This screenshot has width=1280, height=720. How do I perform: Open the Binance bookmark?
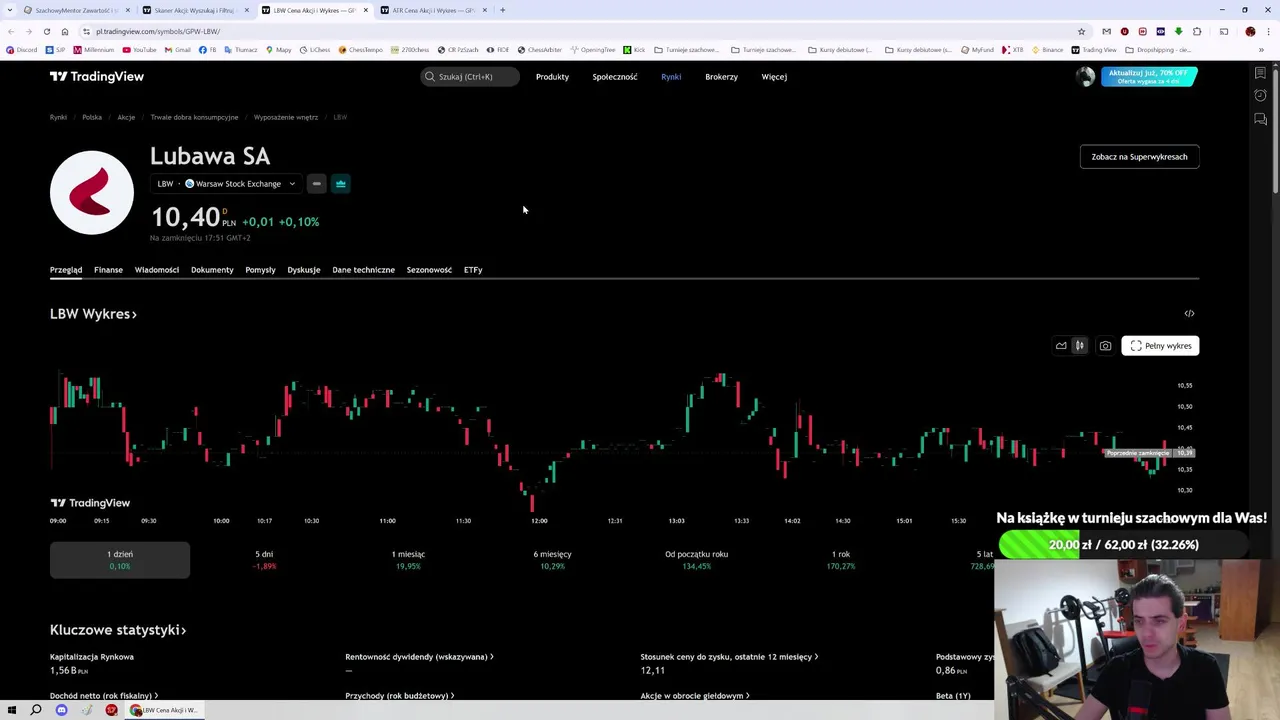pos(1047,49)
